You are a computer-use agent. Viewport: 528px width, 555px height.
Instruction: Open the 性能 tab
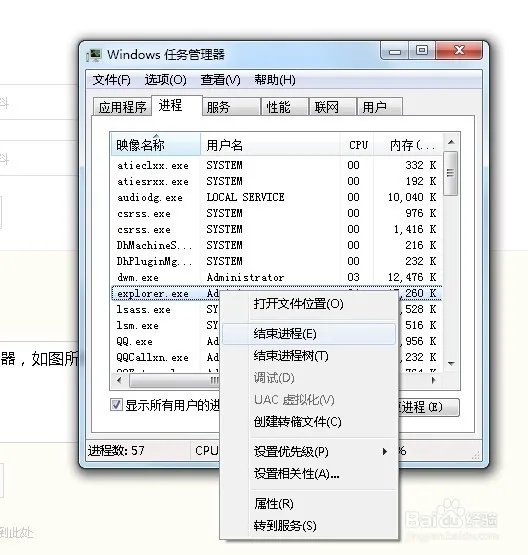[x=285, y=107]
